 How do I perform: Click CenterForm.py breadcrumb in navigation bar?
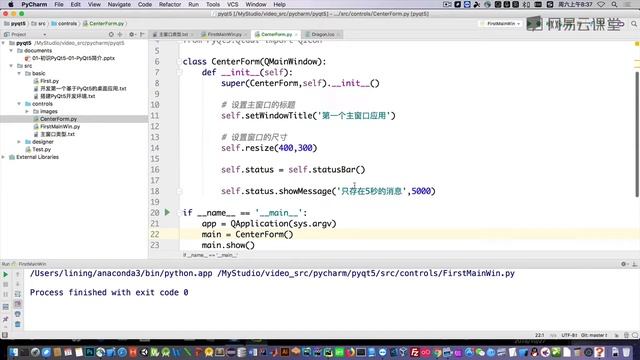[x=103, y=24]
